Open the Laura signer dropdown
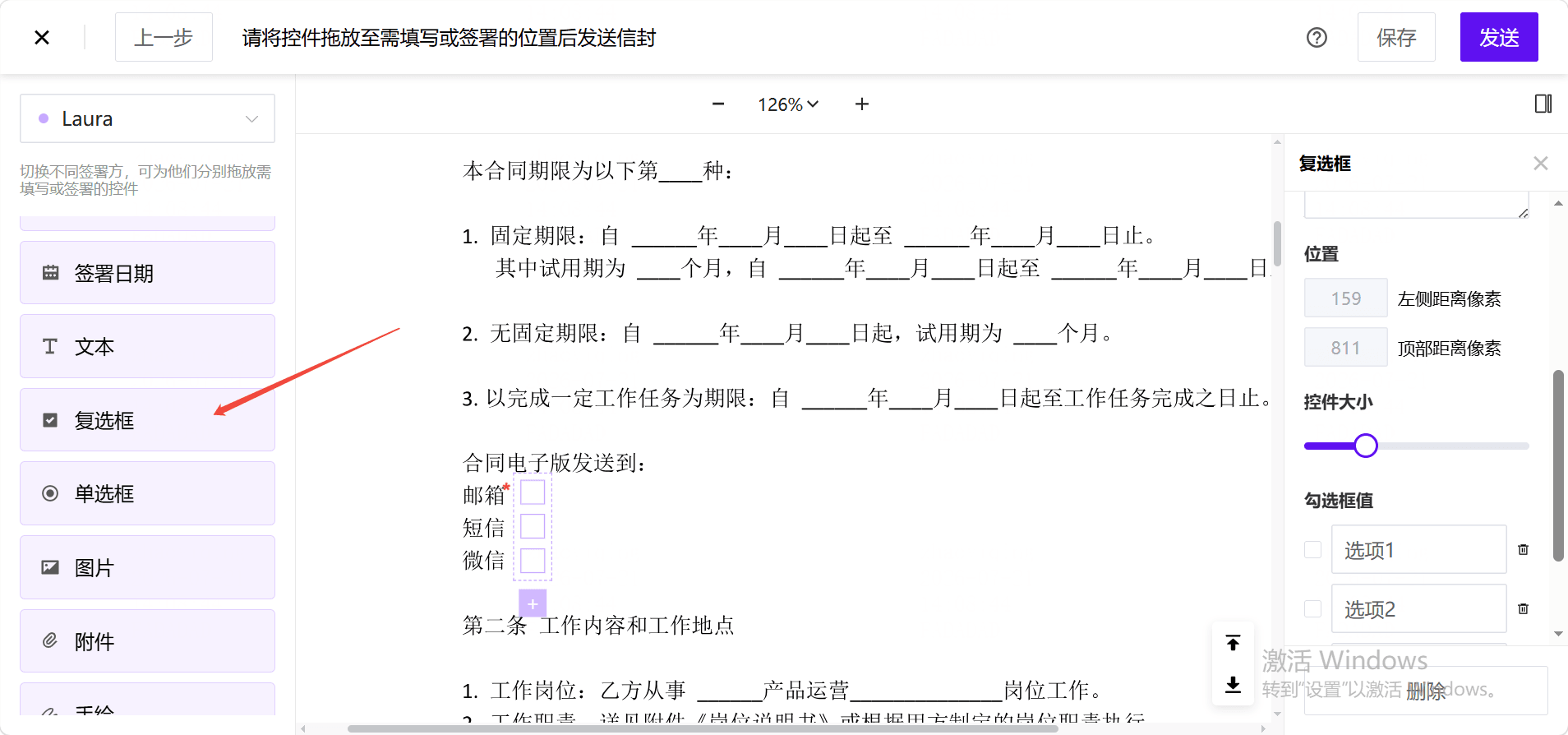Viewport: 1568px width, 735px height. [x=148, y=118]
